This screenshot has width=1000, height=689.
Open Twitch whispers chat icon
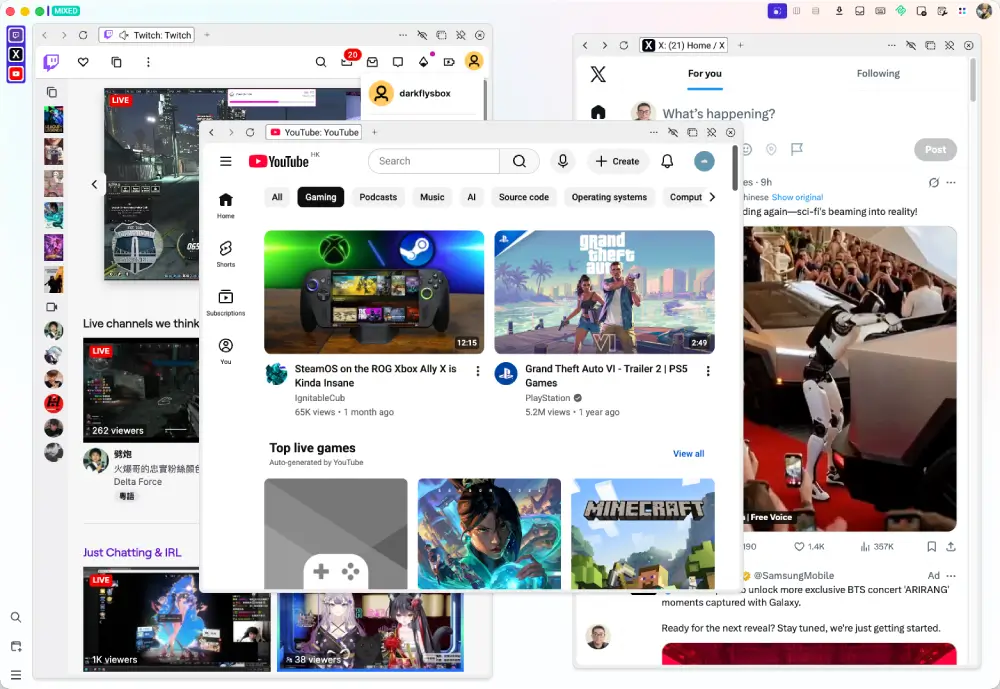tap(398, 62)
